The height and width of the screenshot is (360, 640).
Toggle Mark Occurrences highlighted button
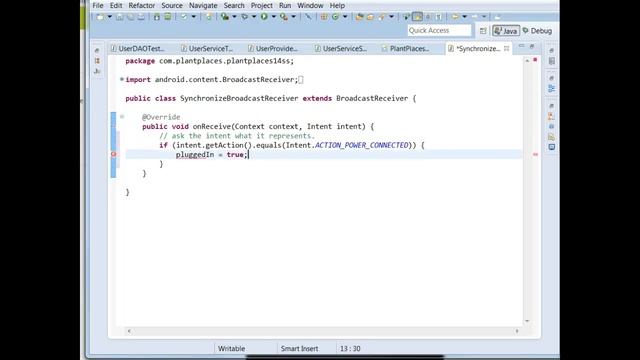[x=417, y=17]
